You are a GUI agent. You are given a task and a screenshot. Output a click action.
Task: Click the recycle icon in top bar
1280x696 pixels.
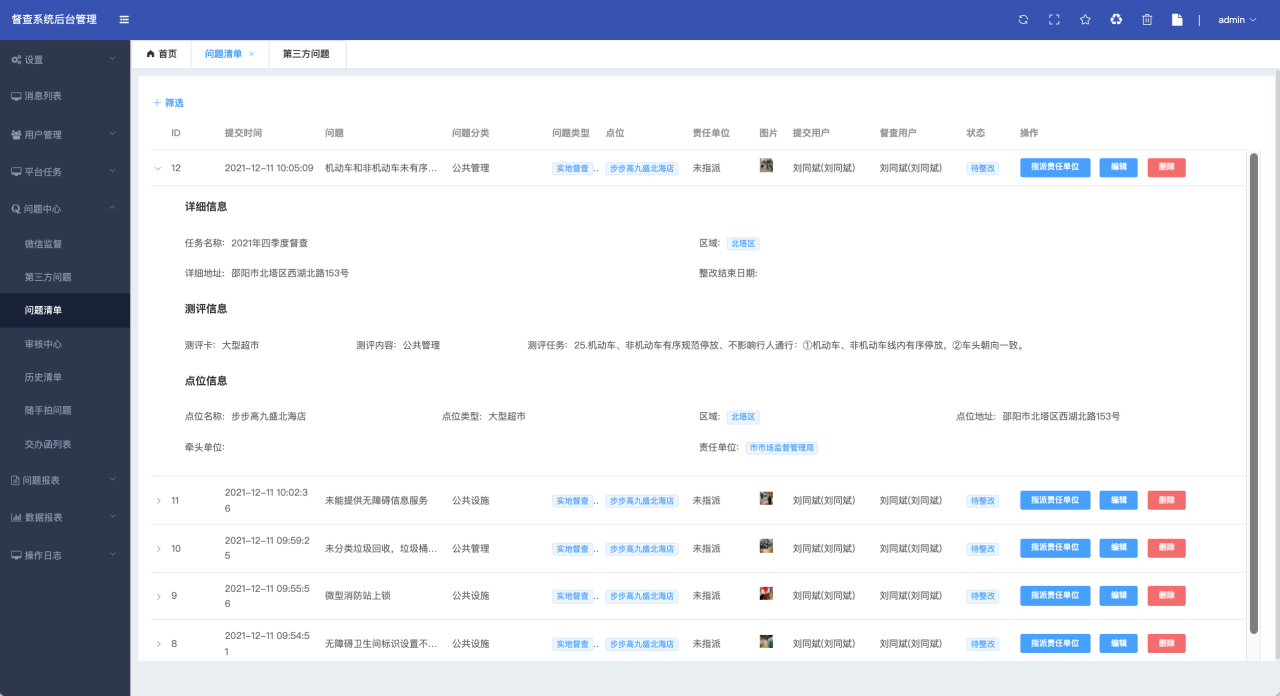pyautogui.click(x=1116, y=20)
